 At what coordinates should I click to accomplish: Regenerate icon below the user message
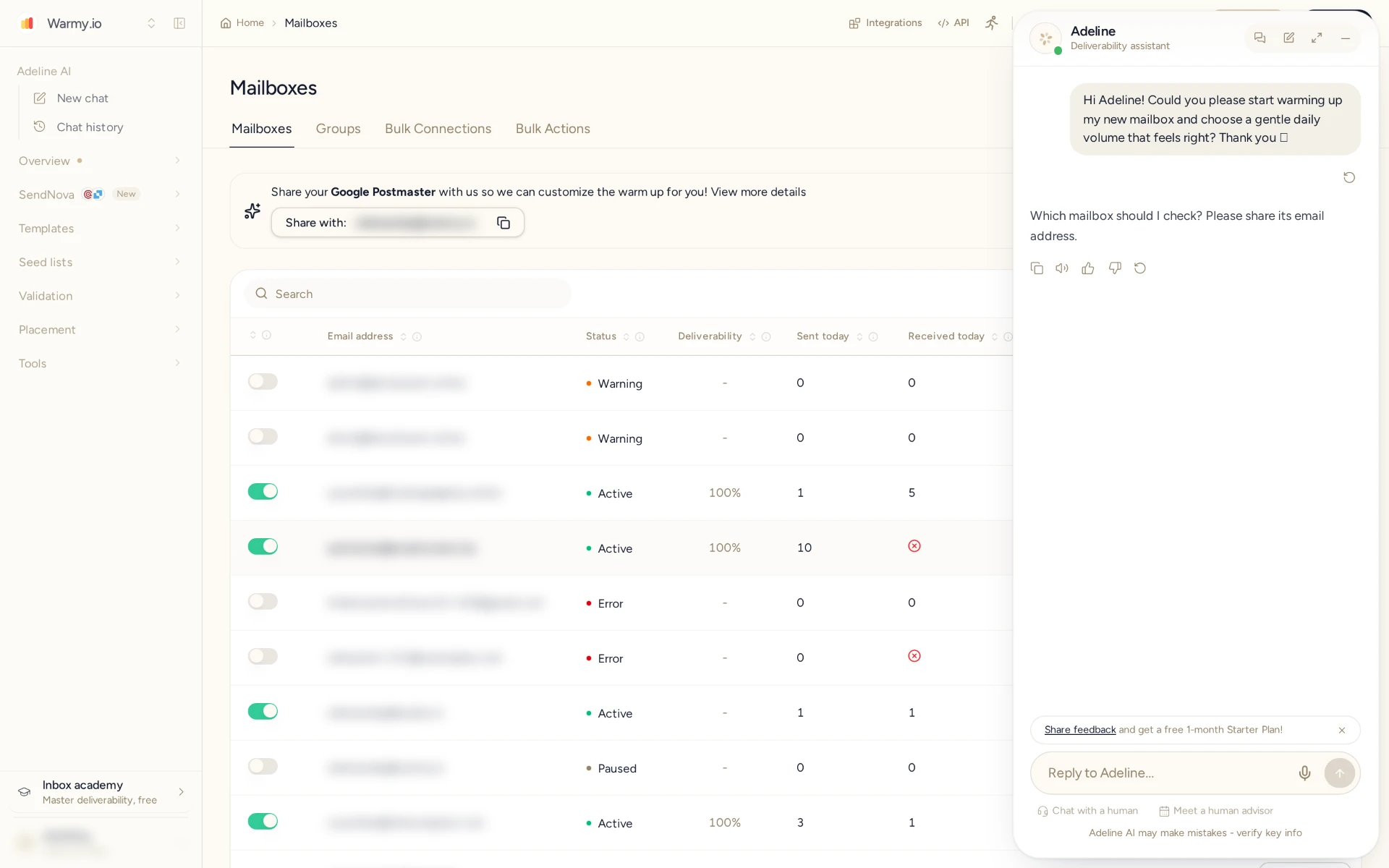tap(1349, 178)
